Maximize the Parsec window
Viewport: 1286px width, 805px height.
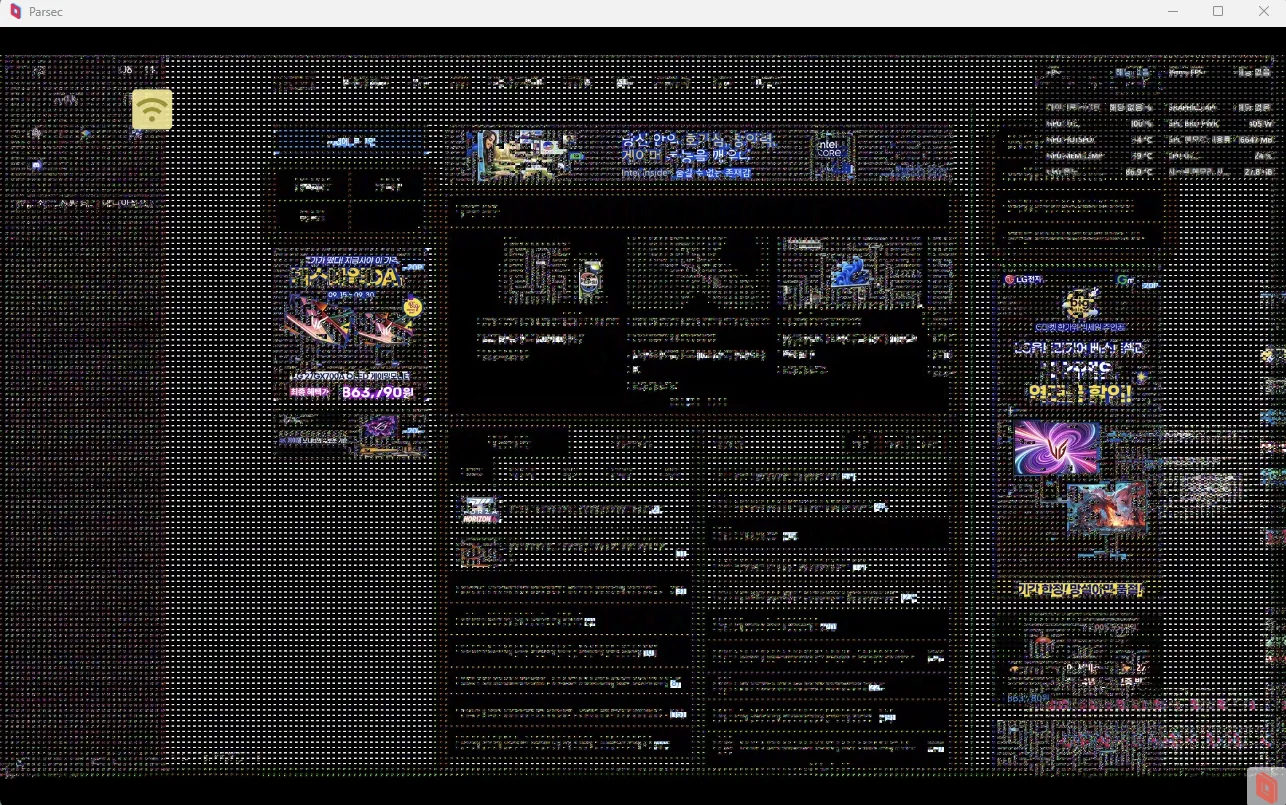click(x=1218, y=11)
